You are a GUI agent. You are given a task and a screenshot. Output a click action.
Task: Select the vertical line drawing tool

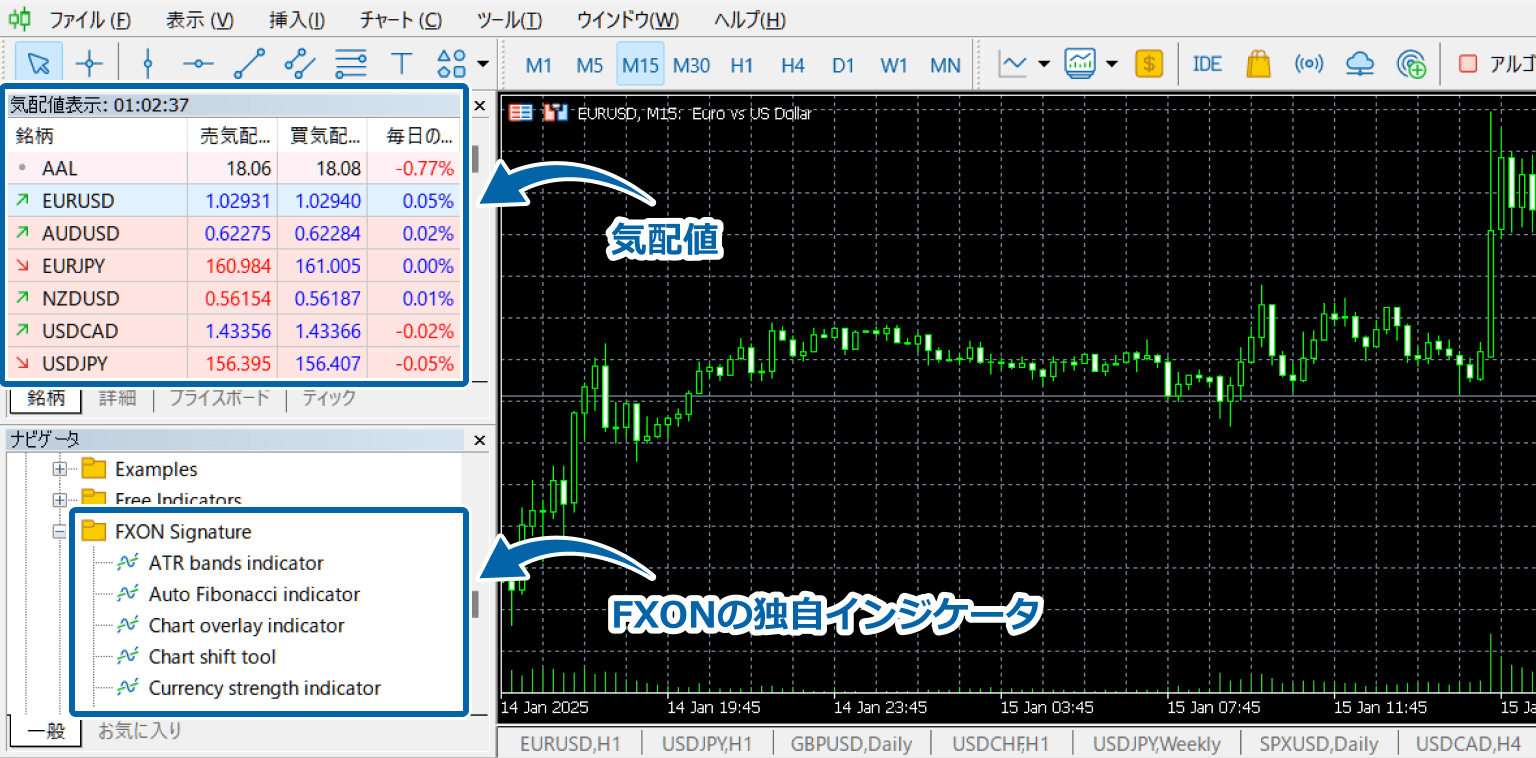[x=148, y=64]
